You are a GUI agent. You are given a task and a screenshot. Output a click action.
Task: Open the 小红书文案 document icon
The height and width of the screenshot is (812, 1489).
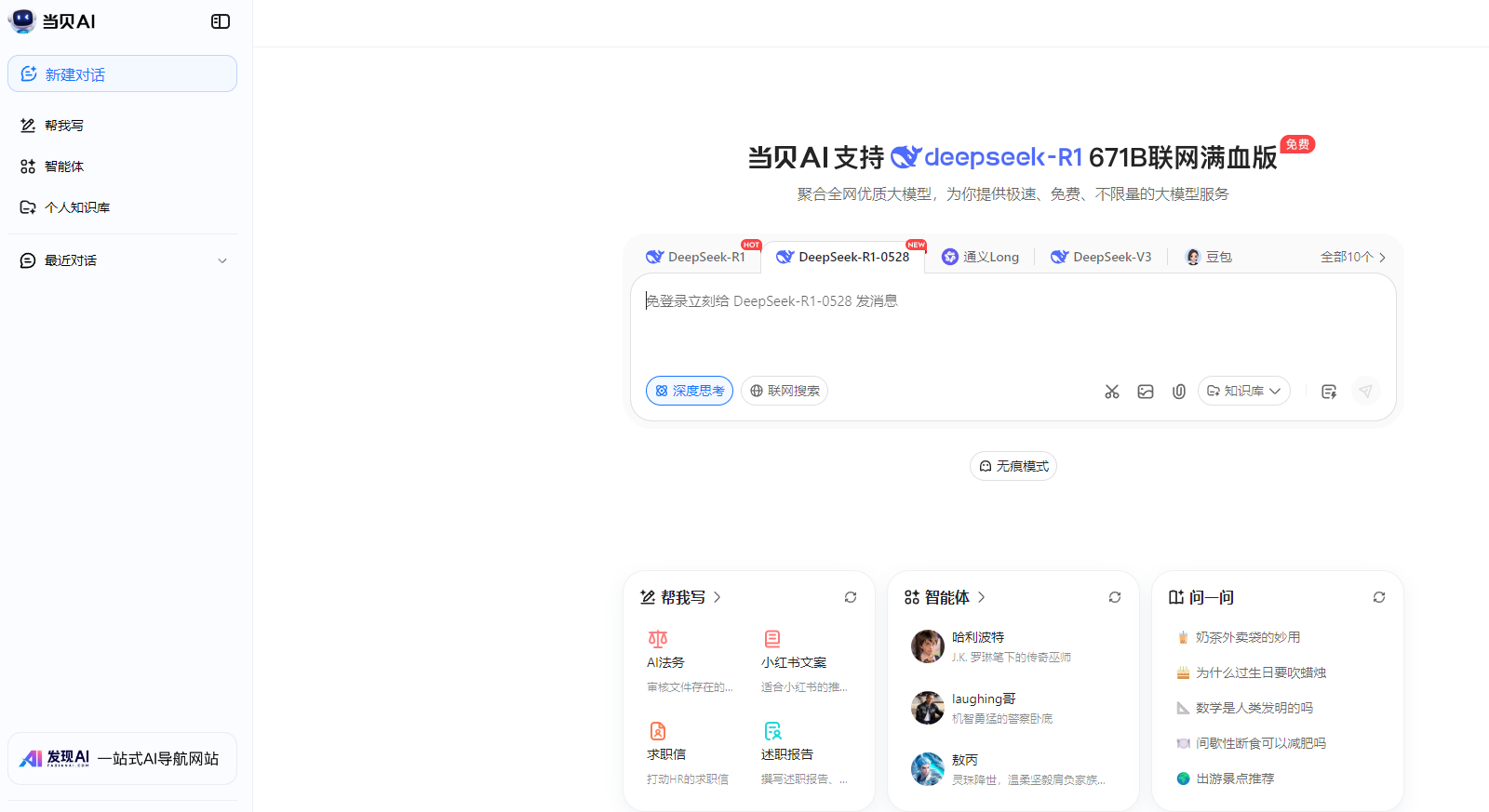click(x=772, y=639)
